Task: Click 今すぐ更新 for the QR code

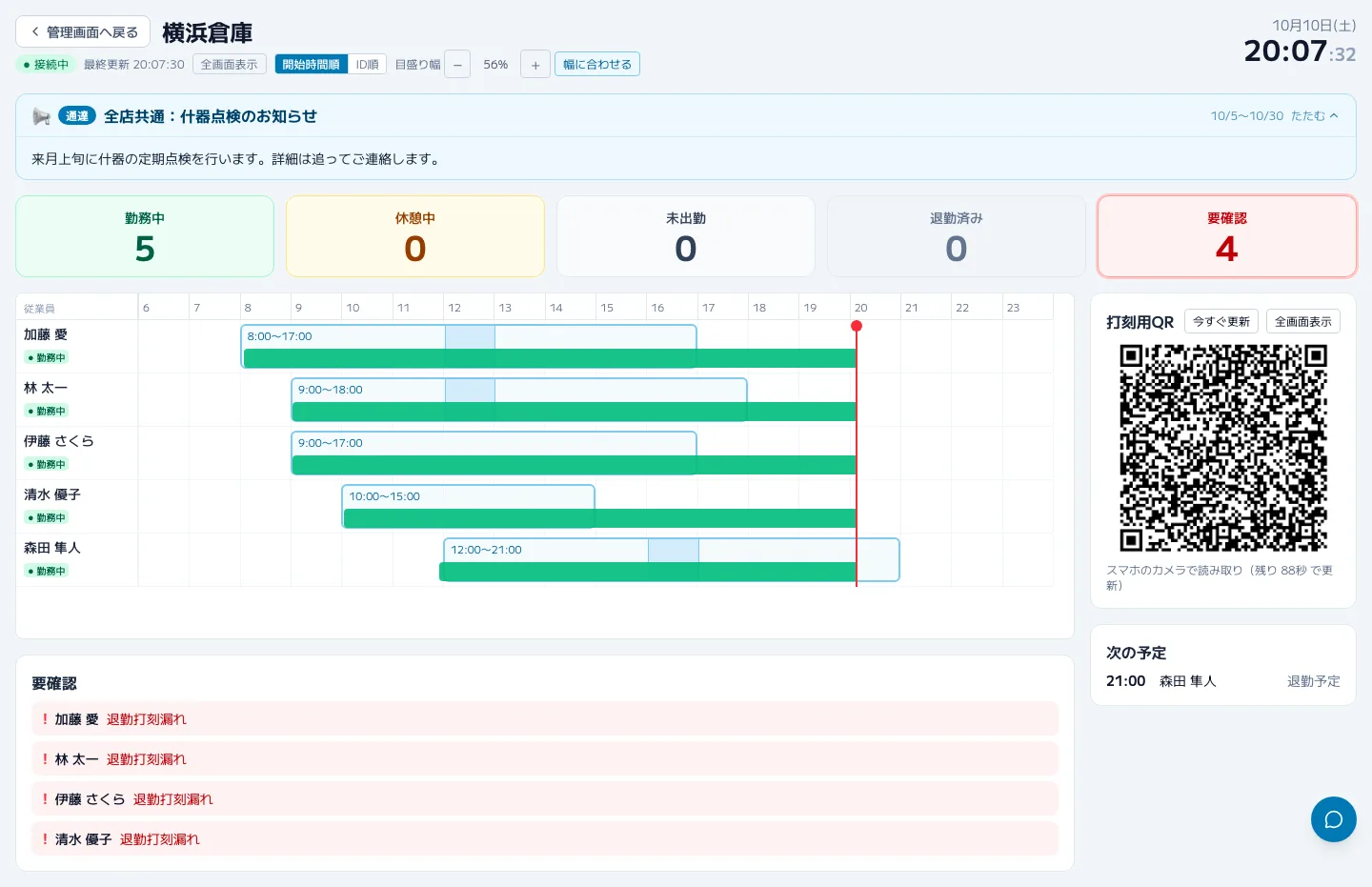Action: [x=1221, y=322]
